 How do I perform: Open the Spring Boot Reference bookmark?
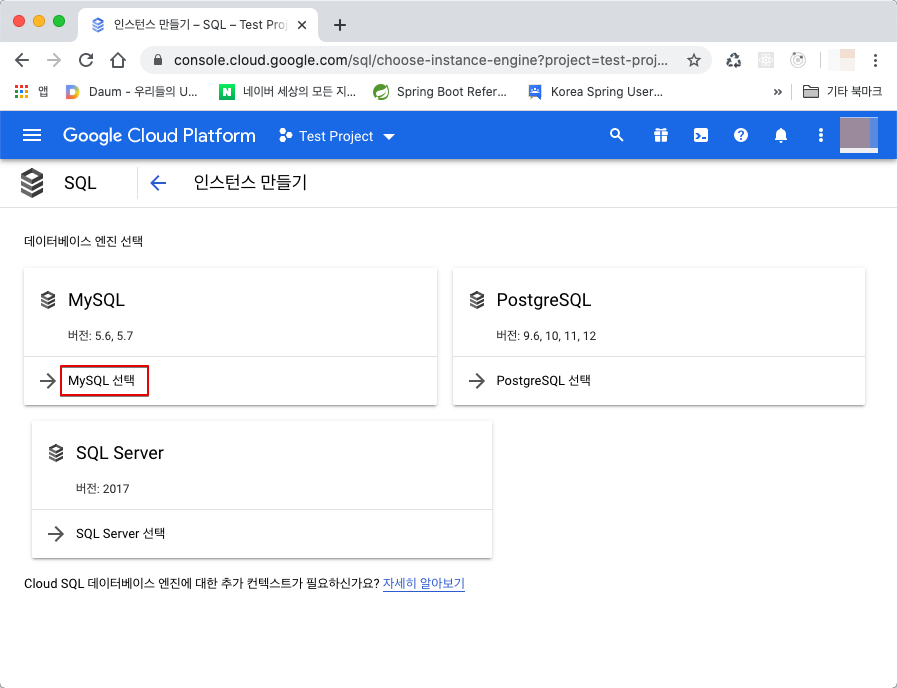coord(440,92)
